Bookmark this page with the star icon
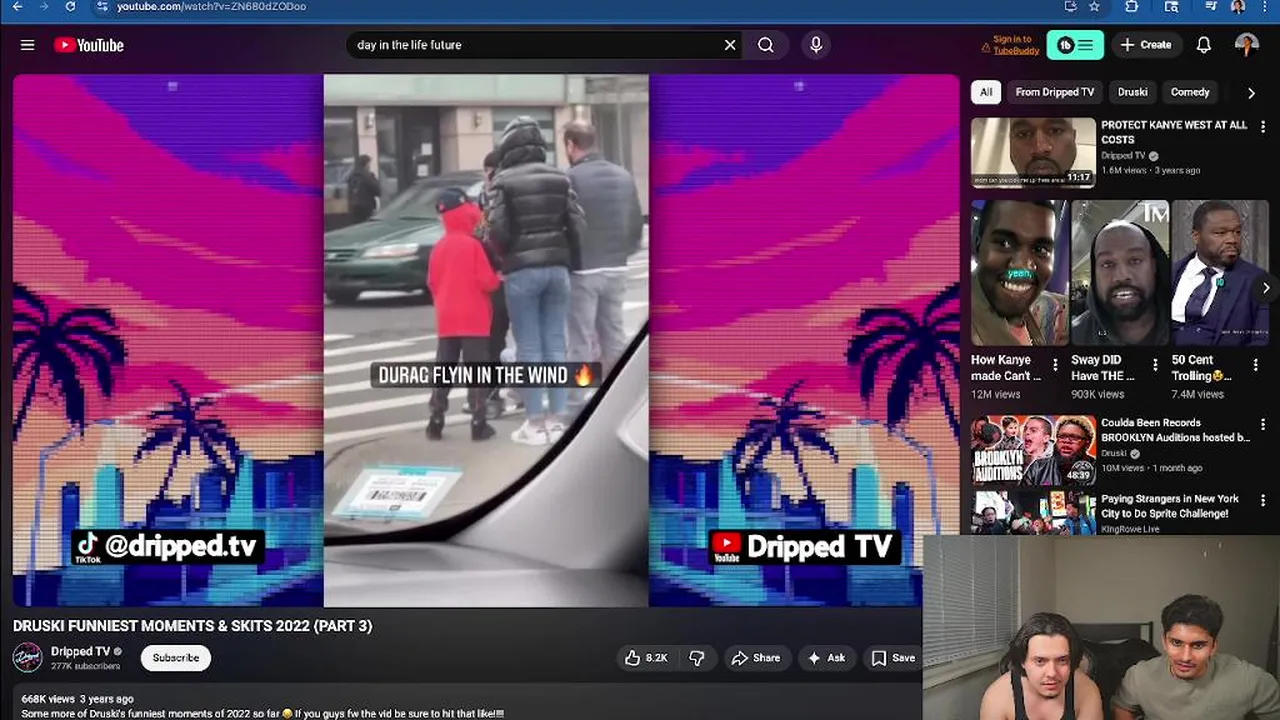 [1094, 6]
